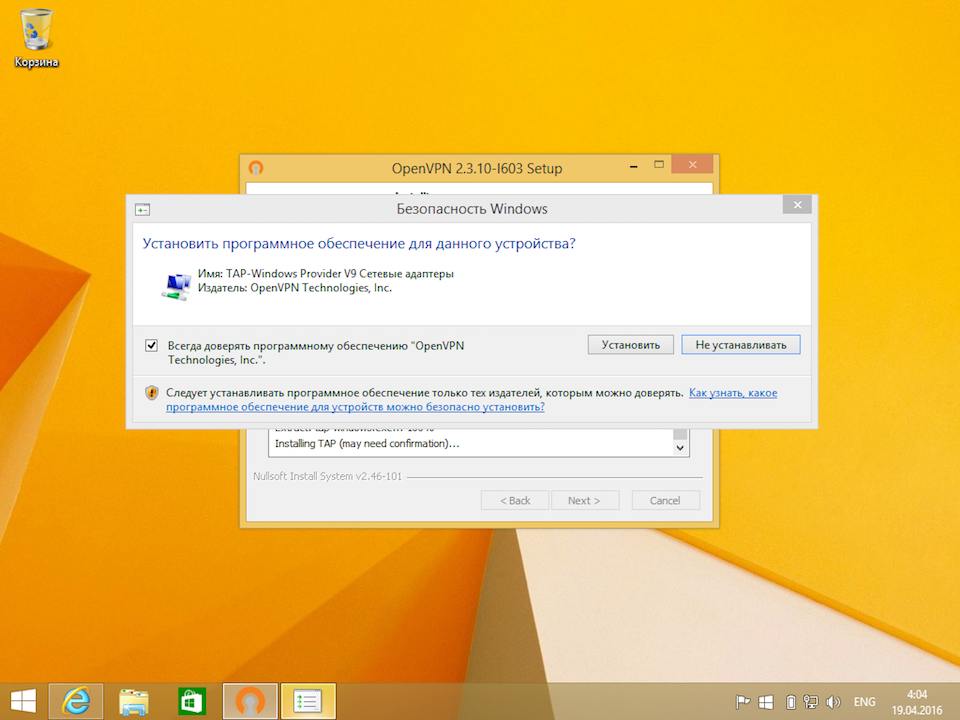Open Windows Store from the taskbar

point(192,702)
